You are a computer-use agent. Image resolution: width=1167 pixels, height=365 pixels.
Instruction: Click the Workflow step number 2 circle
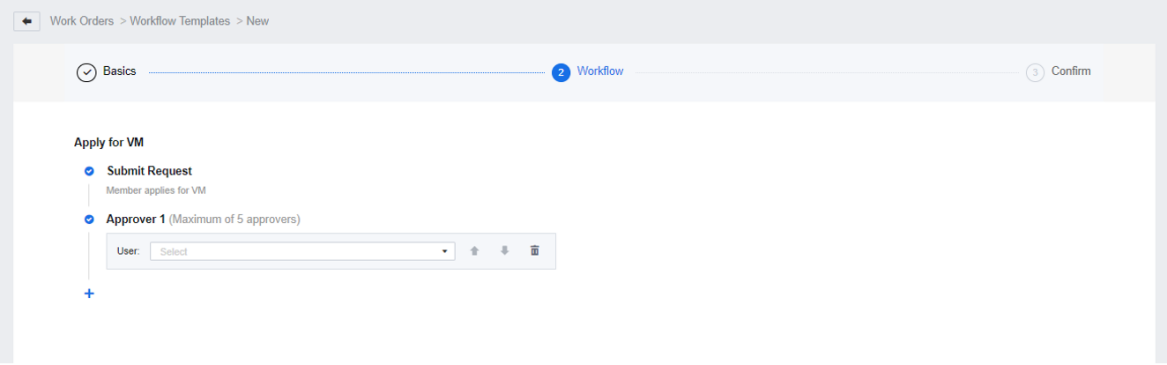pyautogui.click(x=561, y=72)
